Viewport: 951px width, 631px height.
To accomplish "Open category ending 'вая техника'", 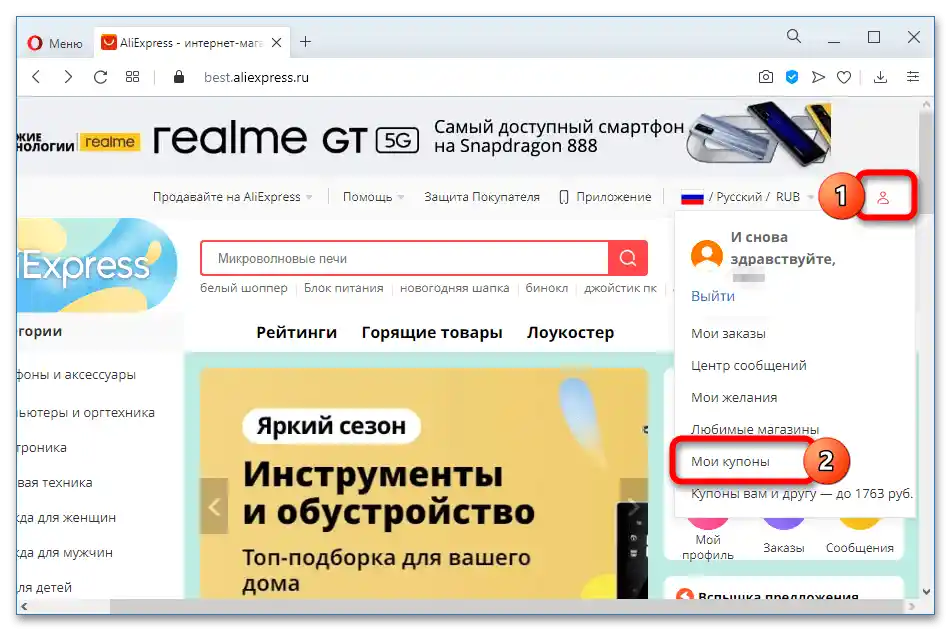I will click(x=55, y=482).
